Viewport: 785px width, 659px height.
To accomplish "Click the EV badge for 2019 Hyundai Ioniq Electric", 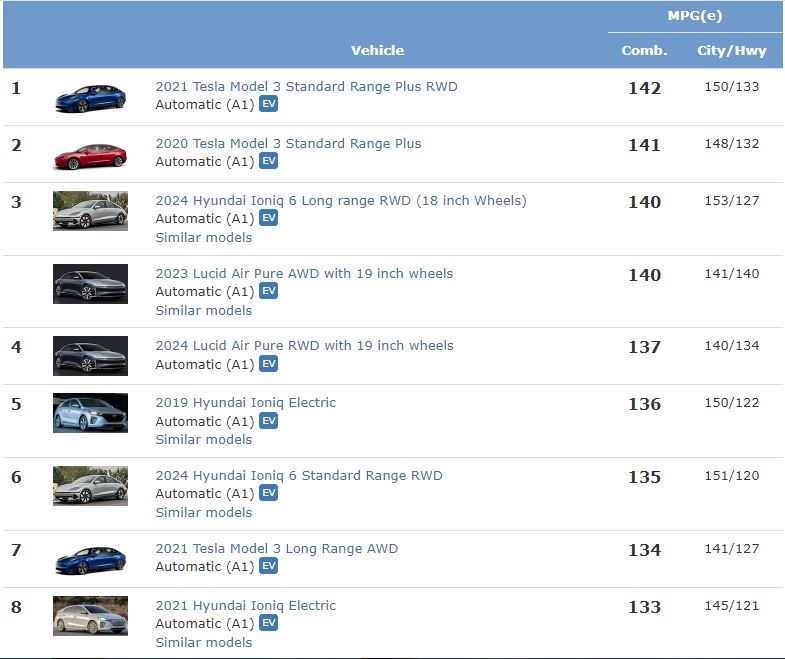I will (268, 421).
